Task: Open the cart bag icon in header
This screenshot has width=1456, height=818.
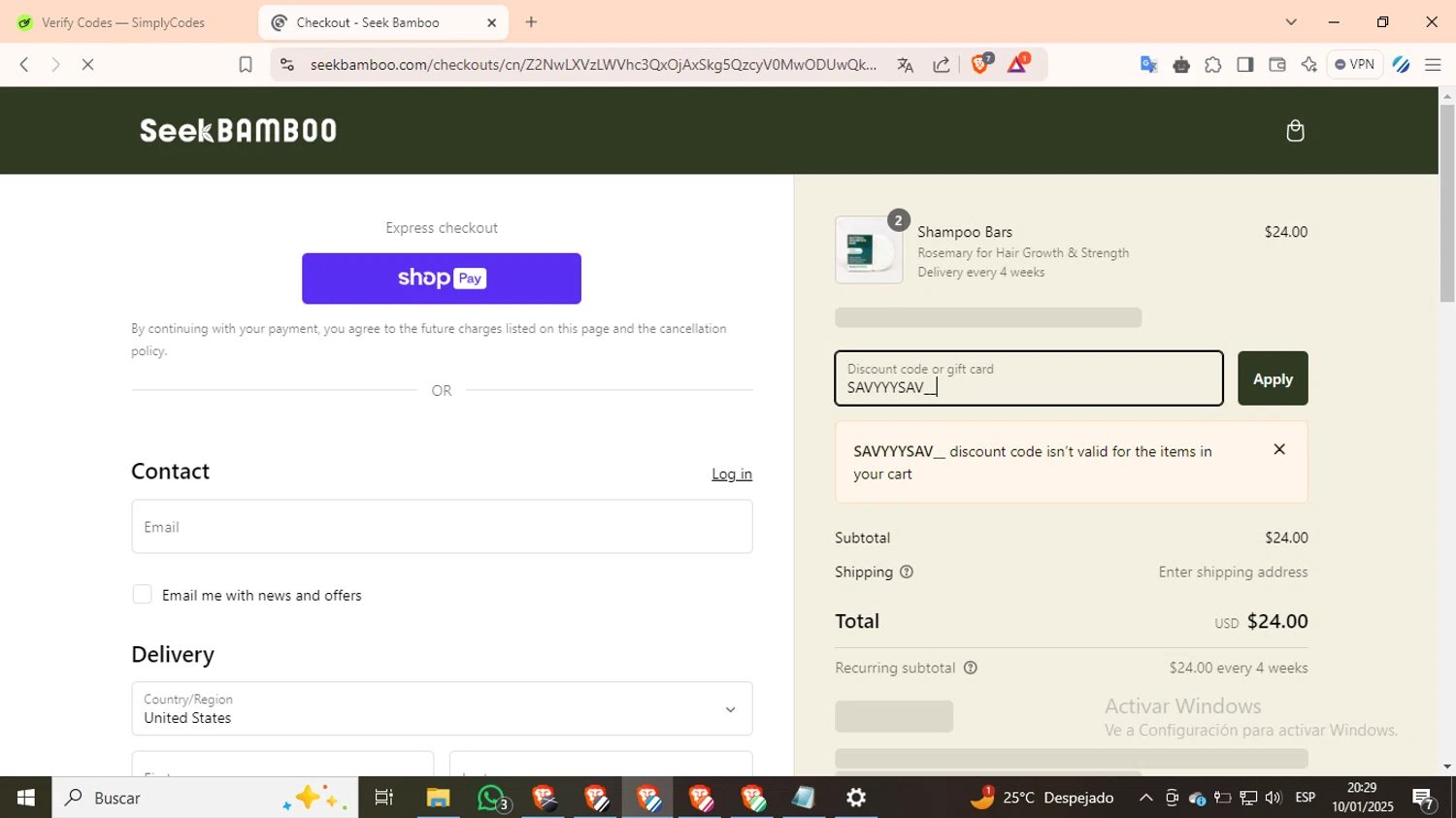Action: click(x=1295, y=131)
